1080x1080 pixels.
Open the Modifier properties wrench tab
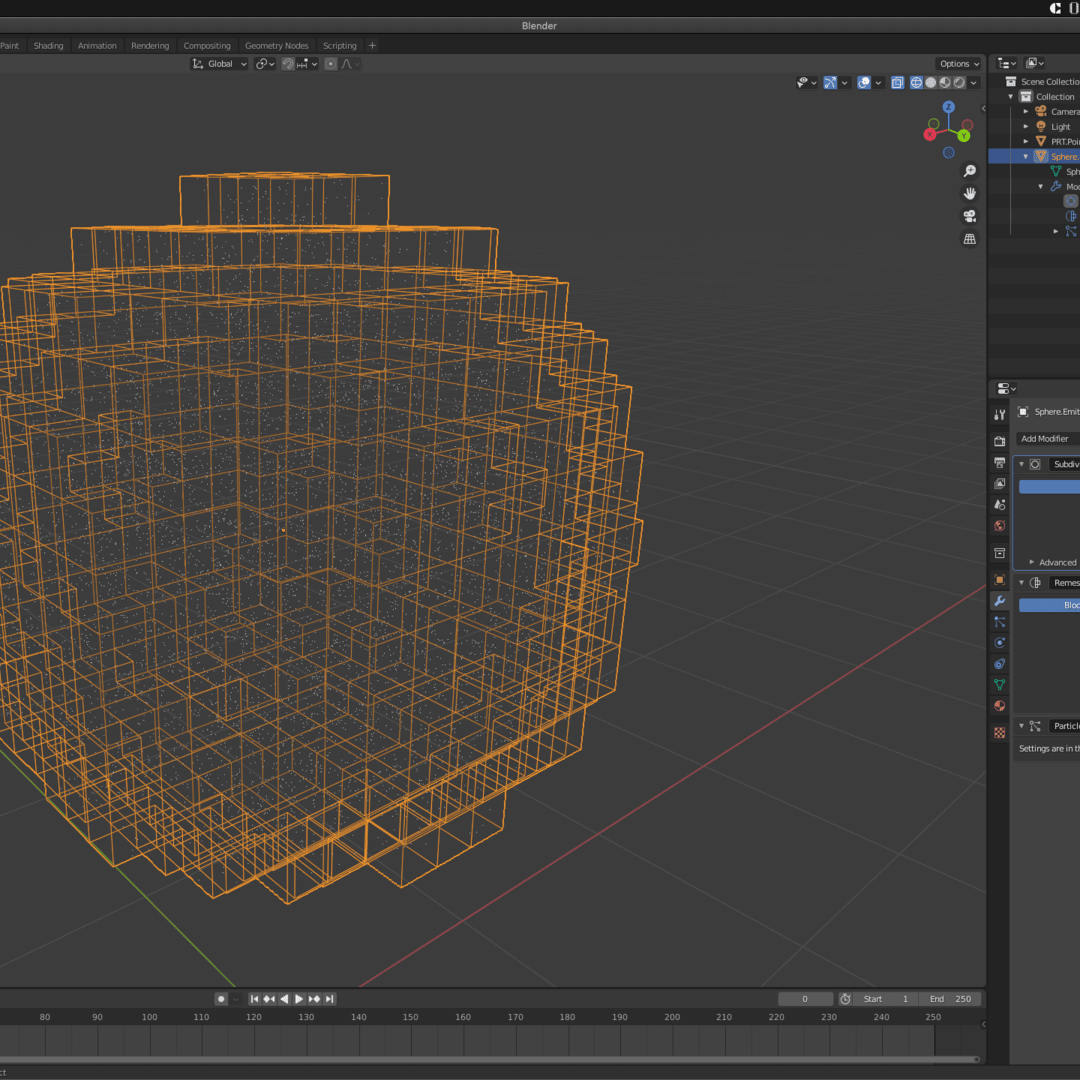pyautogui.click(x=999, y=600)
